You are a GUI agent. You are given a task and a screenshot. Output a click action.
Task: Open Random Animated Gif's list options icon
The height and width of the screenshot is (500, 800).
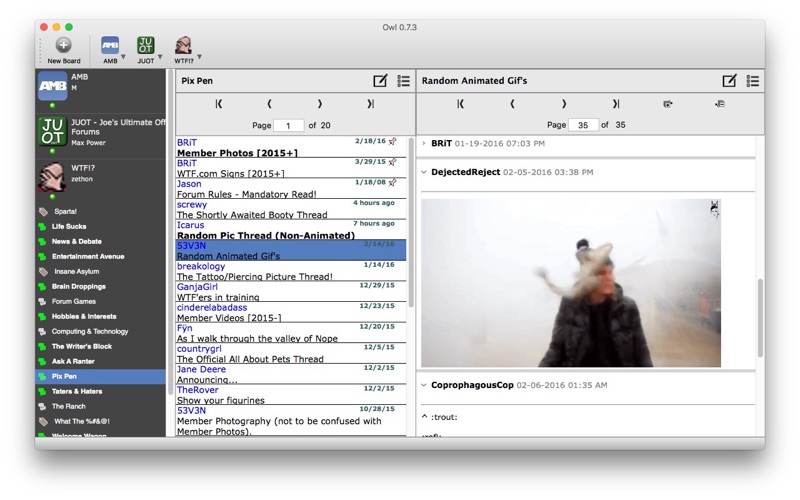coord(753,81)
